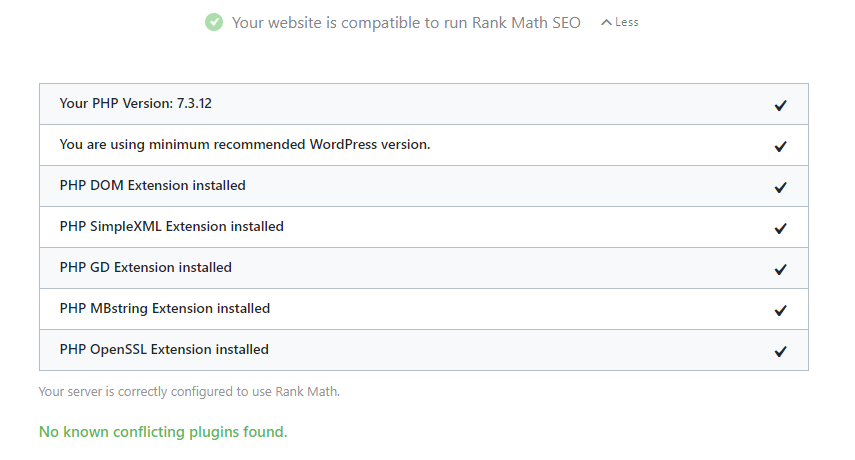Screen dimensions: 855x460
Task: Click the PHP SimpleXML Extension checkmark
Action: click(780, 228)
